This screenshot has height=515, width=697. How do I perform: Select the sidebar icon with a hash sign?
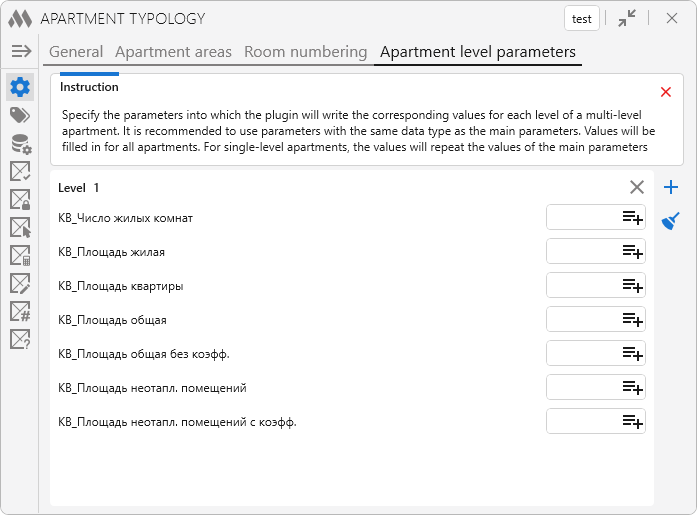(x=20, y=312)
